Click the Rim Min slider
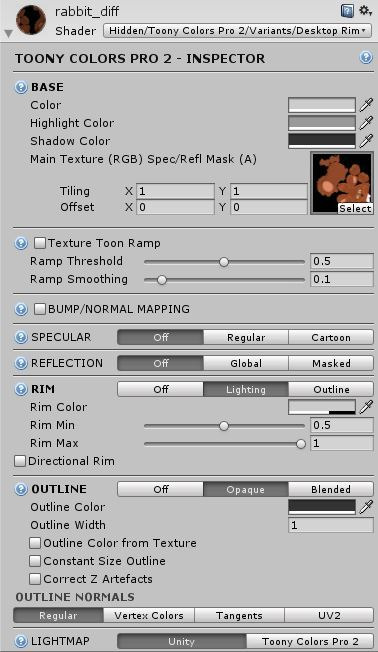This screenshot has height=652, width=378. [x=224, y=426]
